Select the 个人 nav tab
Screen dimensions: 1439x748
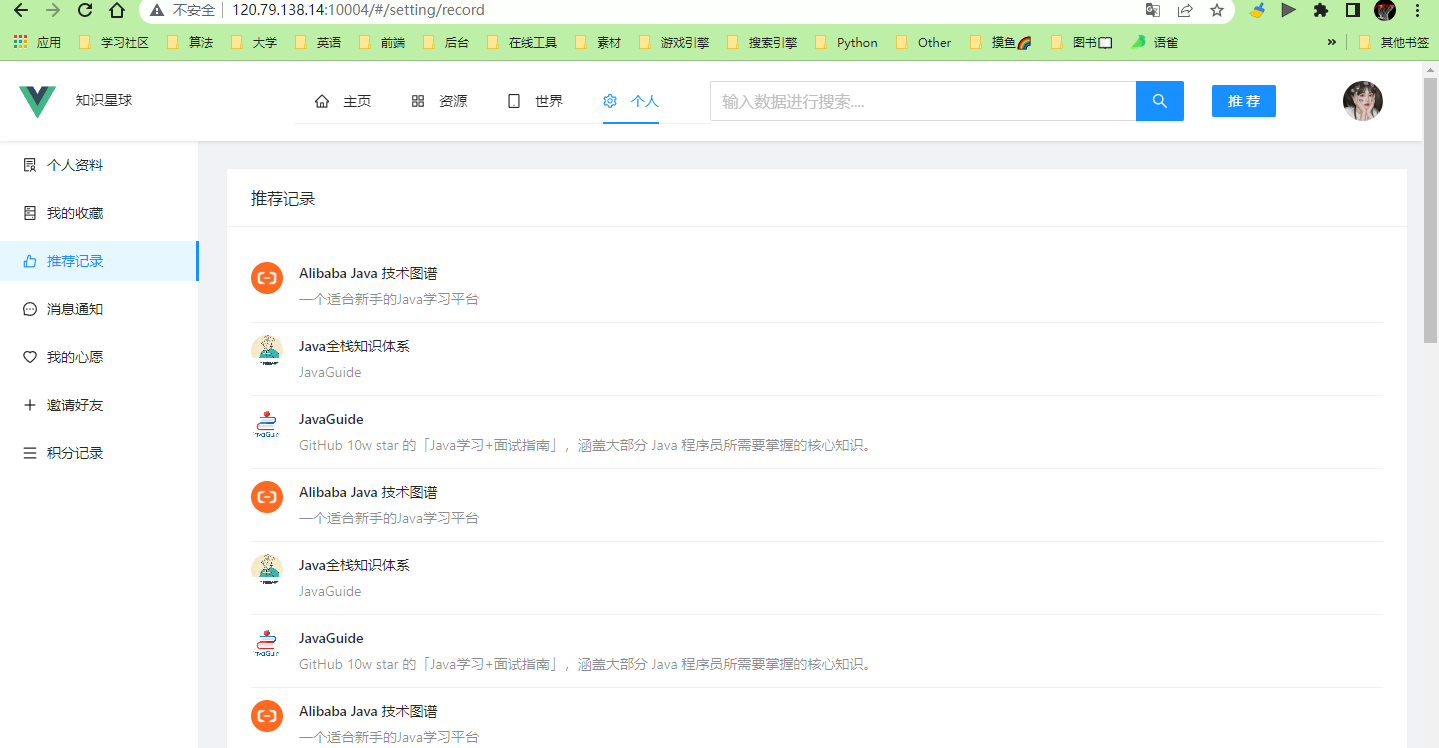point(631,101)
